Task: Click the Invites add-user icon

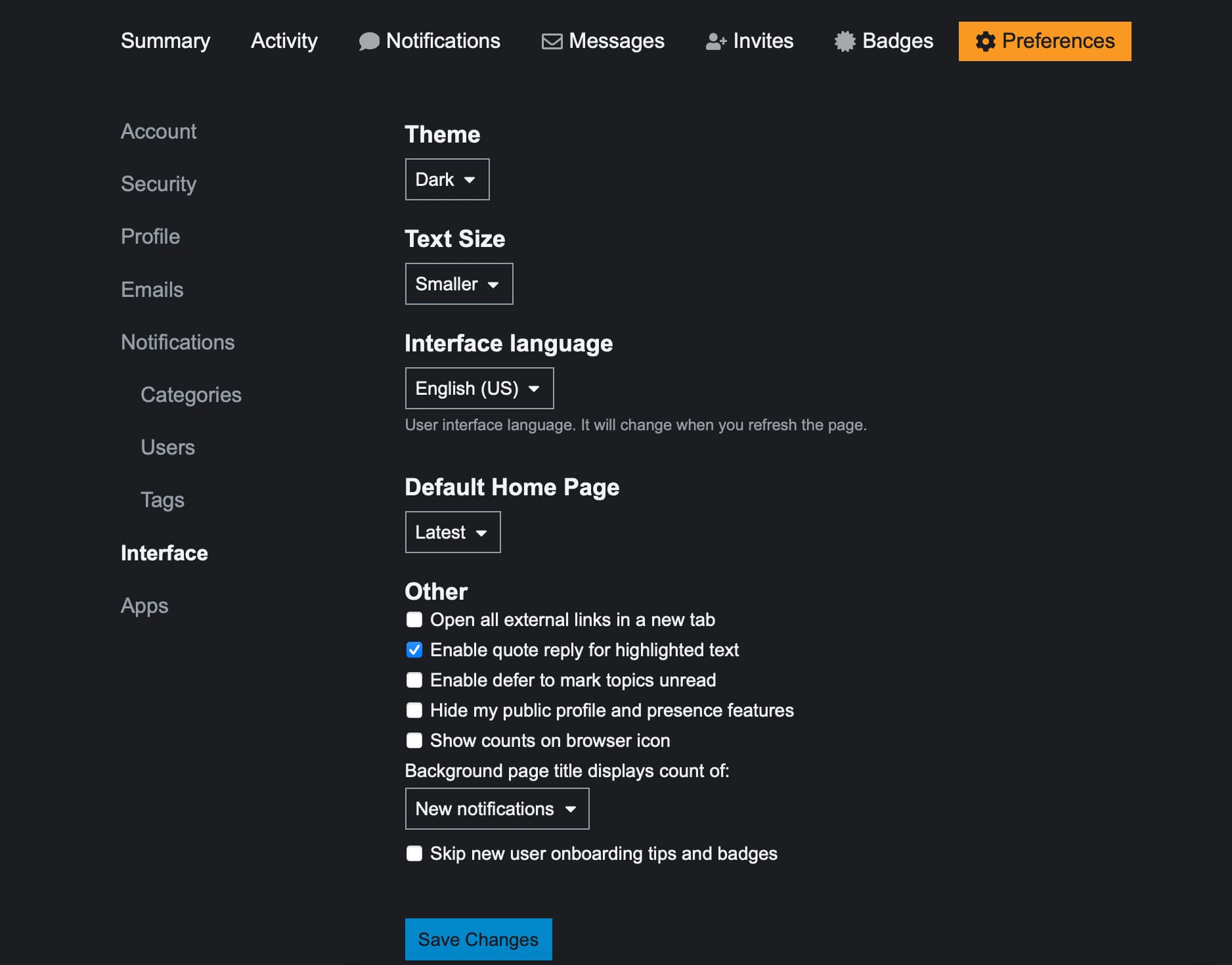Action: pos(716,41)
